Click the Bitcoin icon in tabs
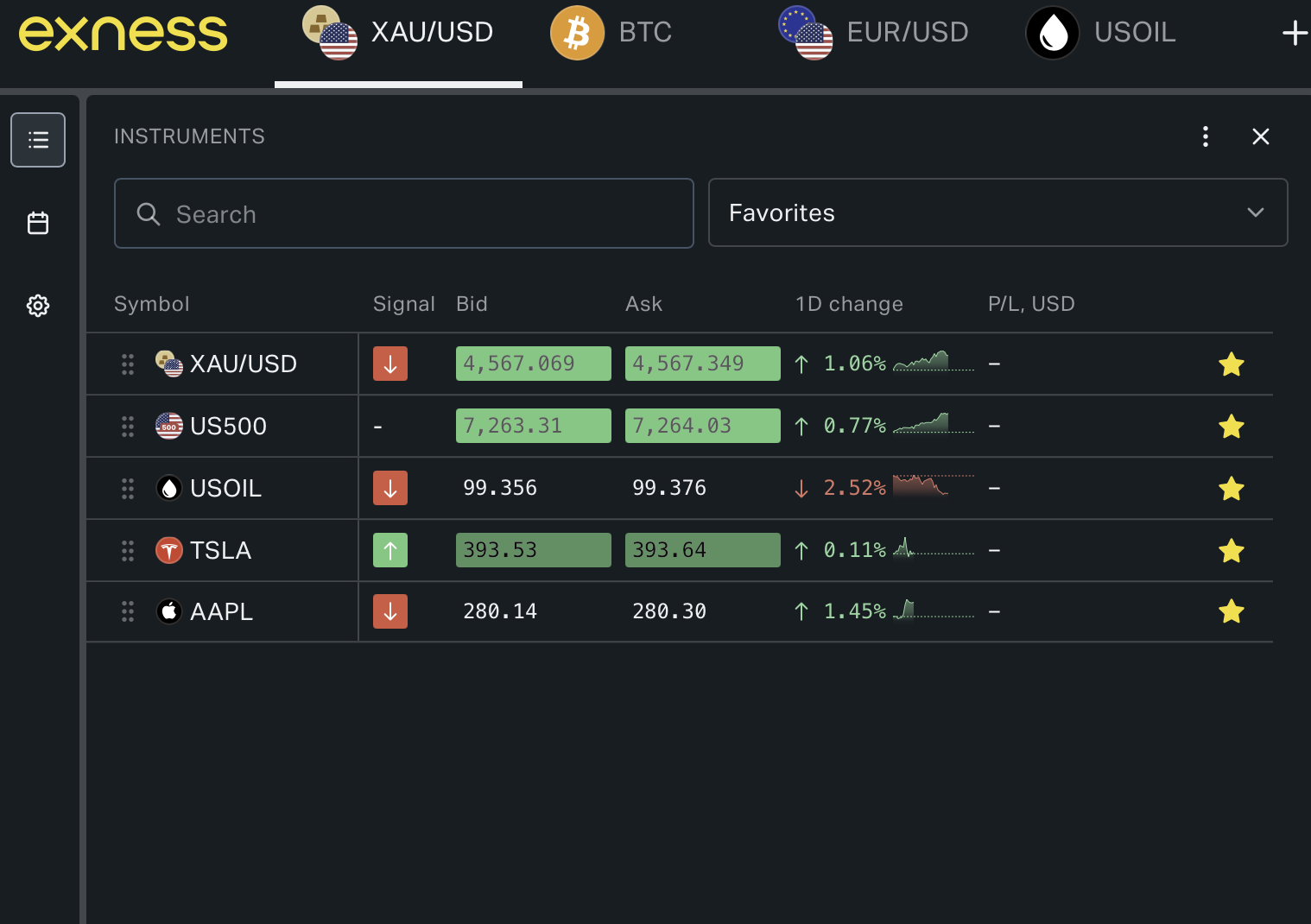This screenshot has height=924, width=1311. pos(577,33)
